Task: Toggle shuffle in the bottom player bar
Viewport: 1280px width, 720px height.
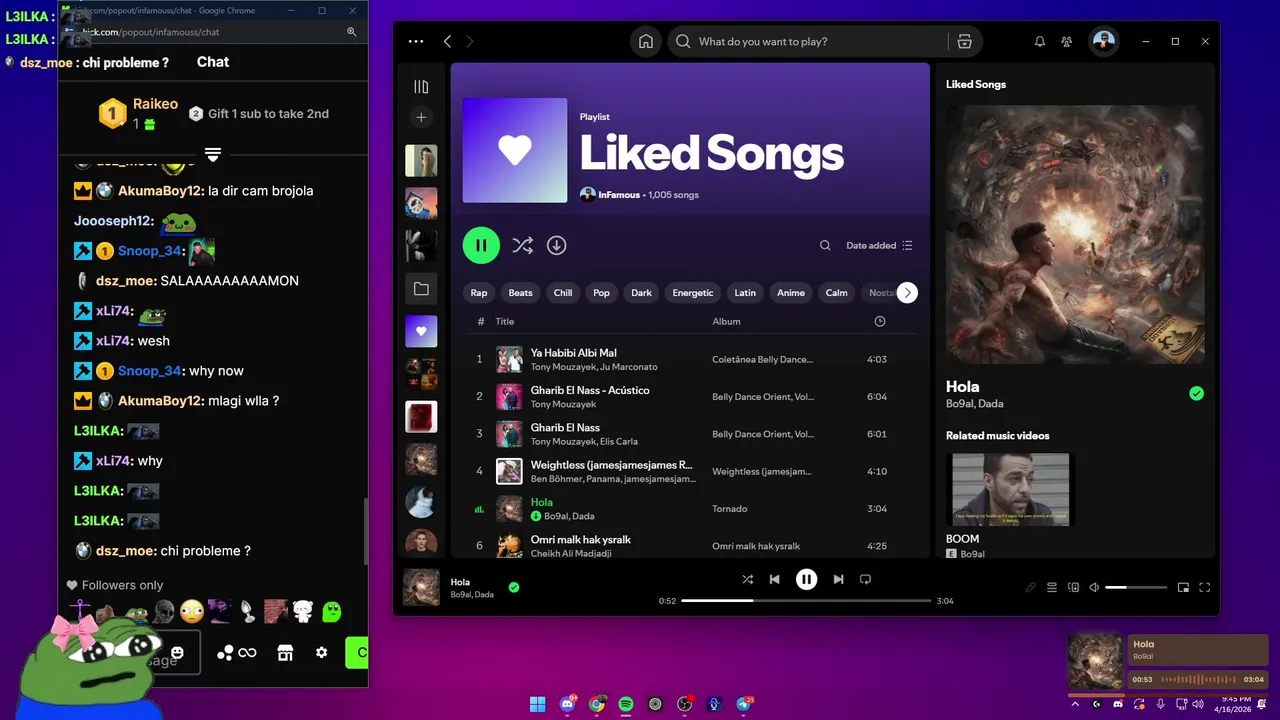Action: click(747, 579)
